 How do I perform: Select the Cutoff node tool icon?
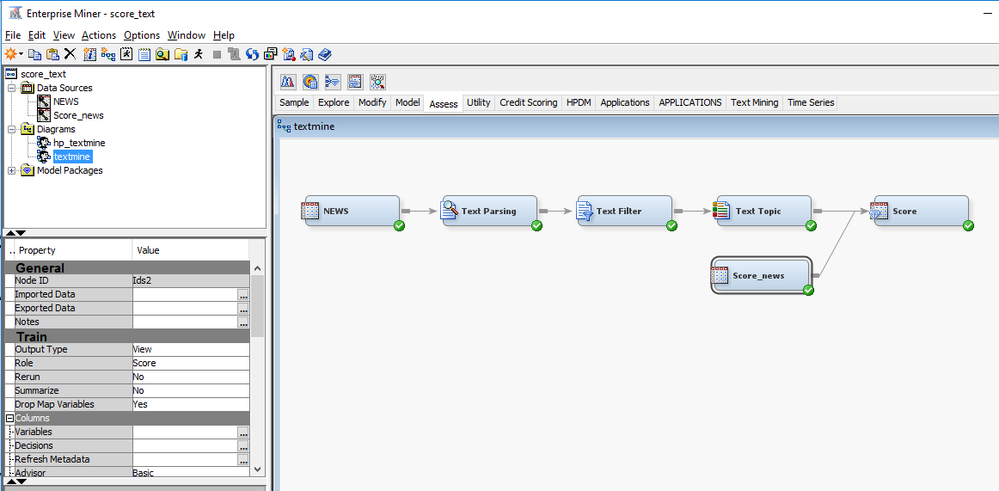288,82
